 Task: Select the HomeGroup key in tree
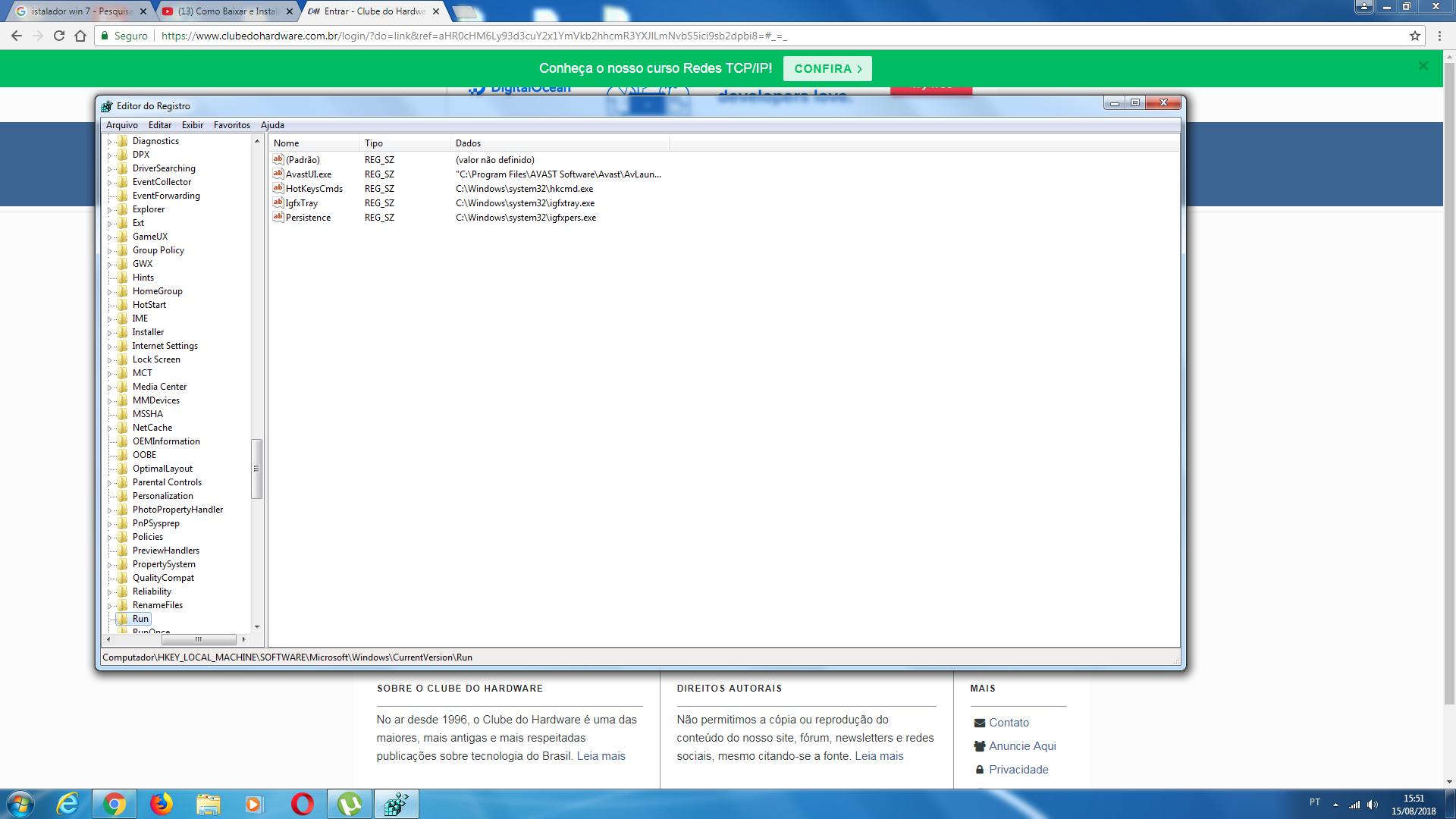[157, 291]
